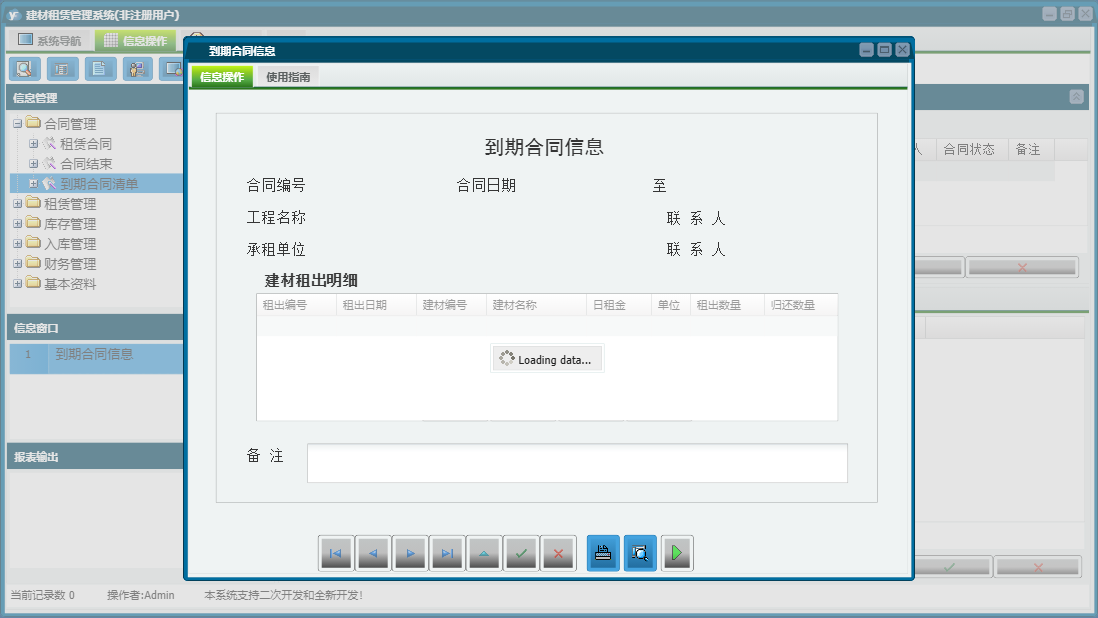The image size is (1098, 618).
Task: Print the expired contract report
Action: (603, 552)
